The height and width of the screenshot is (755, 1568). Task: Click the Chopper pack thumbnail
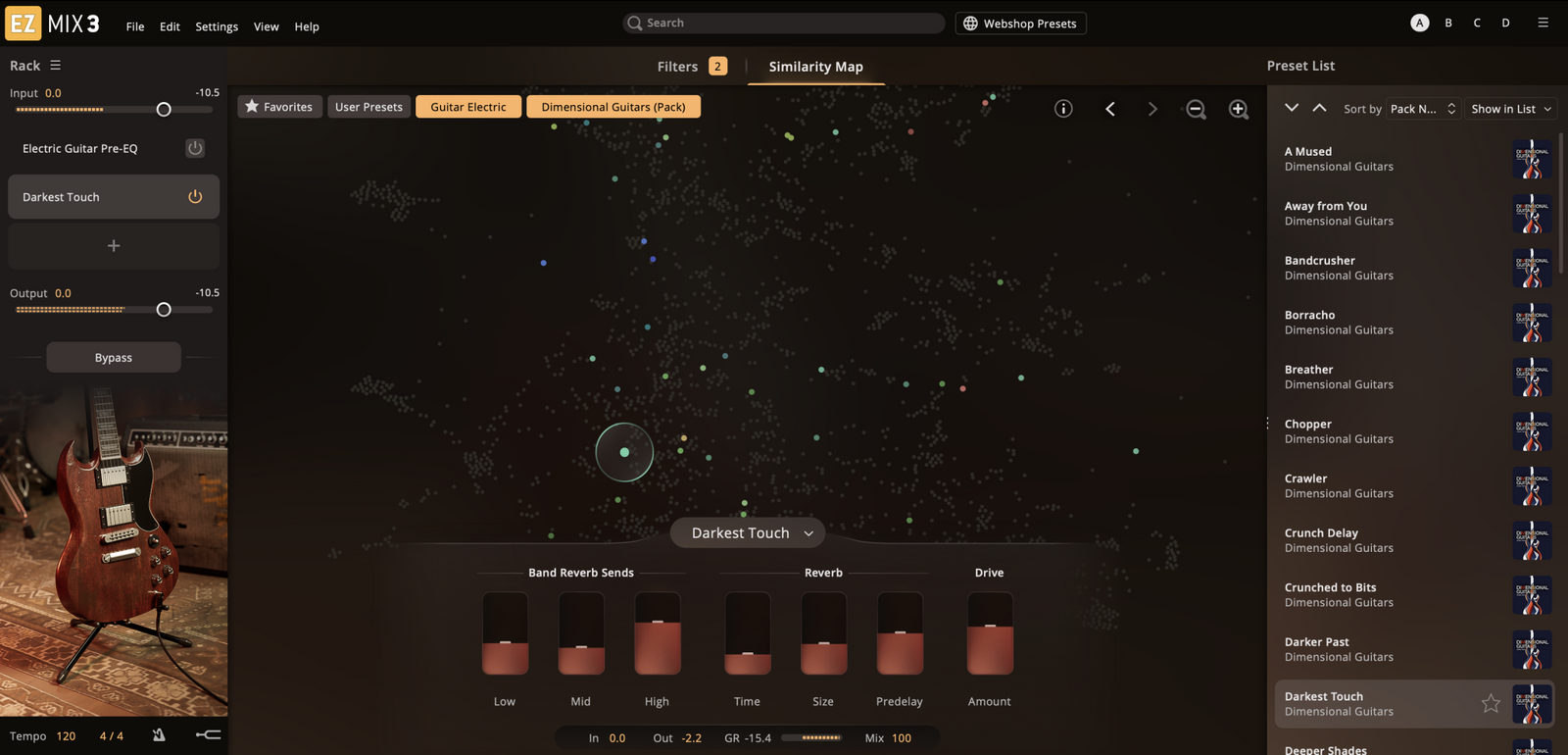(1532, 431)
